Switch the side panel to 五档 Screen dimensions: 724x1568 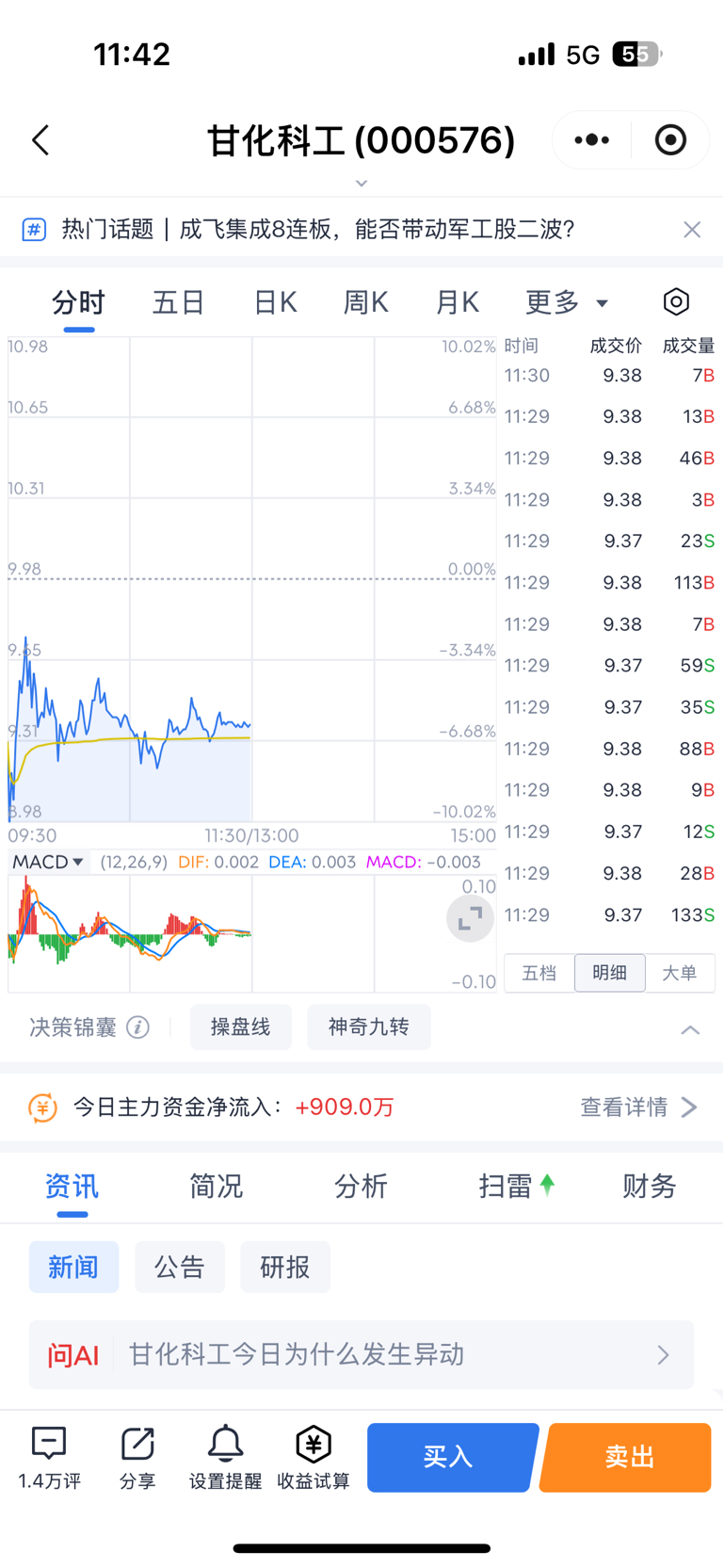539,973
